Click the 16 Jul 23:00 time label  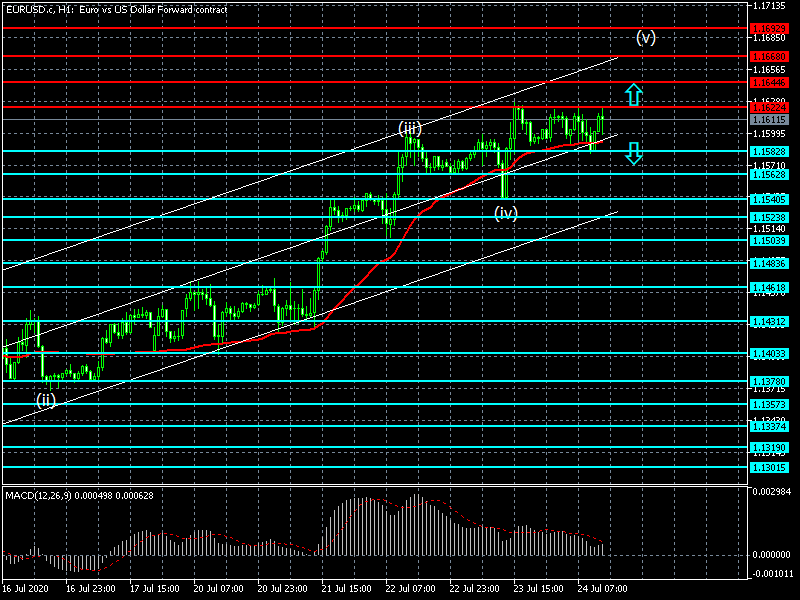91,589
